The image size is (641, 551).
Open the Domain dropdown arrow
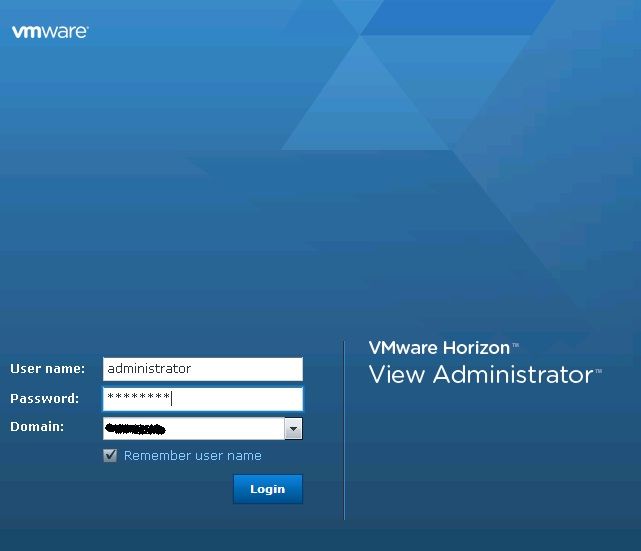(294, 428)
